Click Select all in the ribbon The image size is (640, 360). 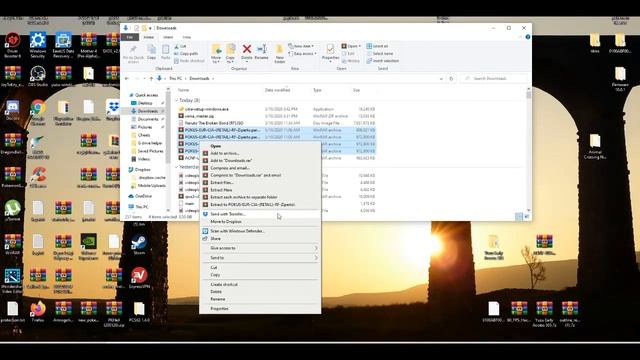(x=377, y=46)
